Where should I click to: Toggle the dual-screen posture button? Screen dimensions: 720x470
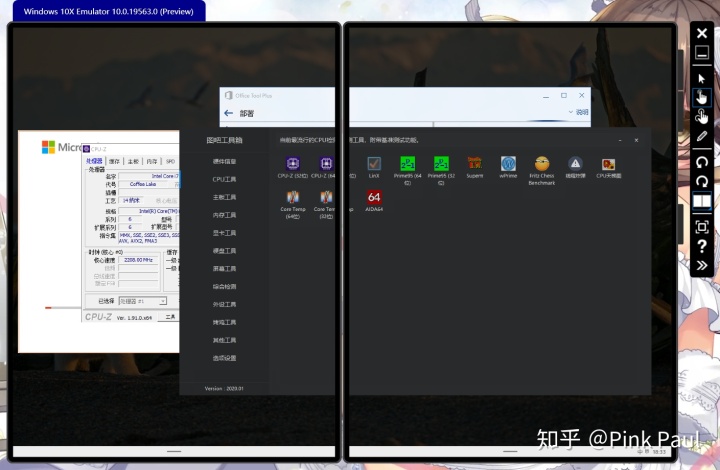pos(702,201)
